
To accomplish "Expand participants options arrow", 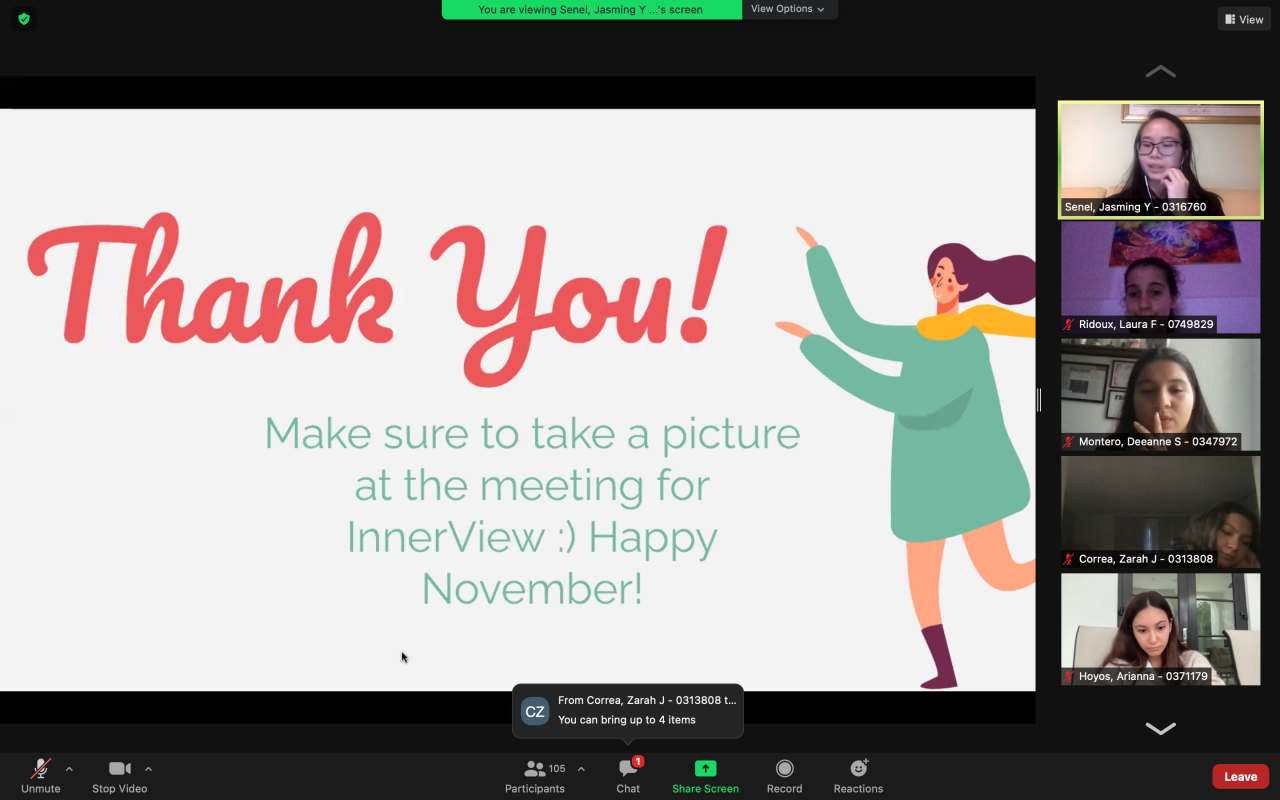I will click(581, 769).
